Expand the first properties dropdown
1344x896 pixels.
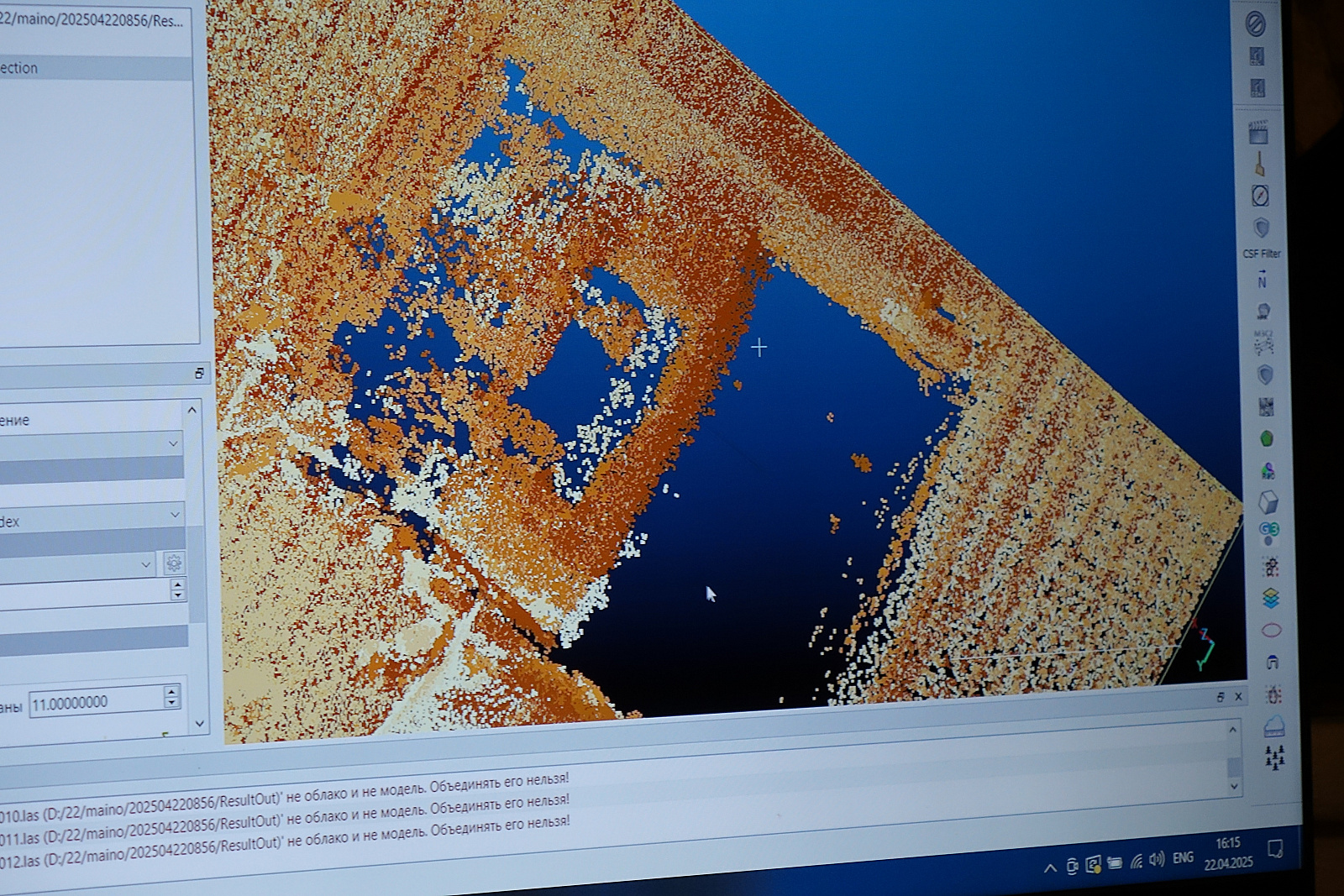173,443
